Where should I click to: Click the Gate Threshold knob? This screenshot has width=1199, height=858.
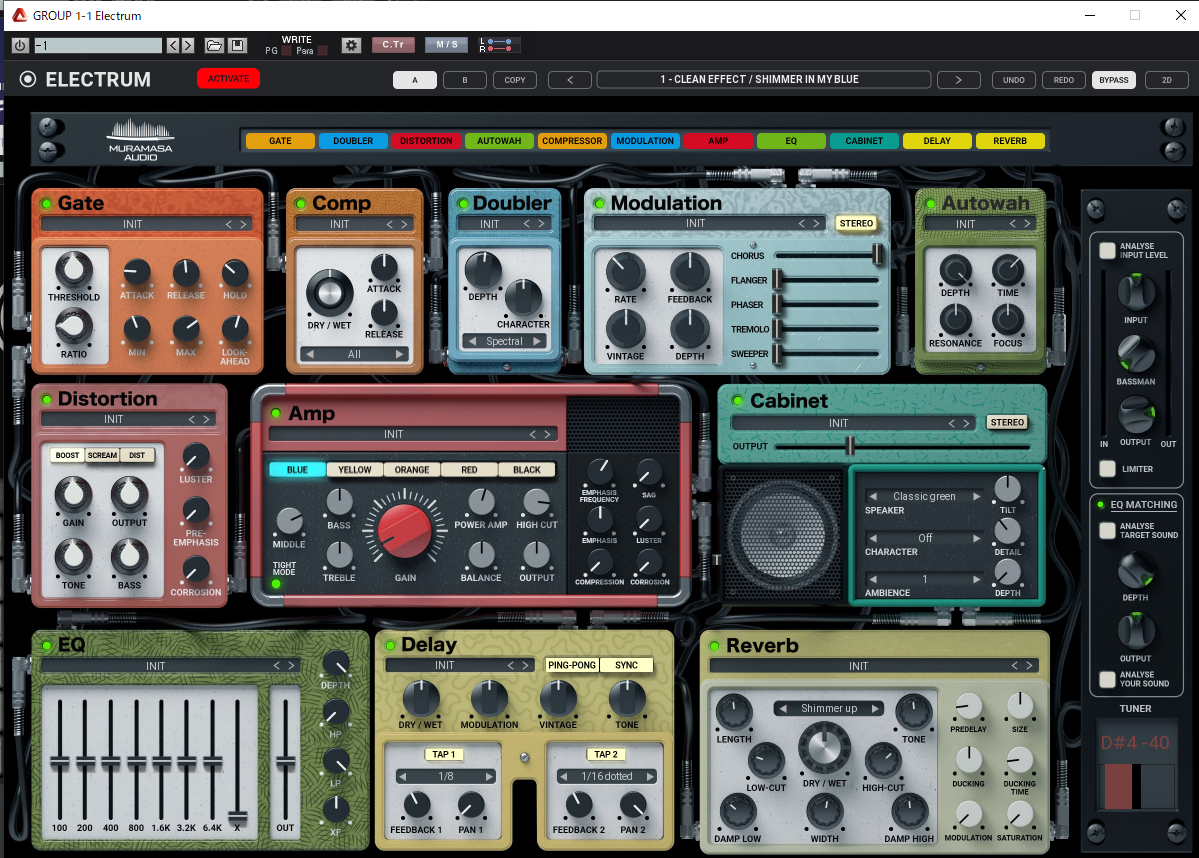tap(73, 270)
